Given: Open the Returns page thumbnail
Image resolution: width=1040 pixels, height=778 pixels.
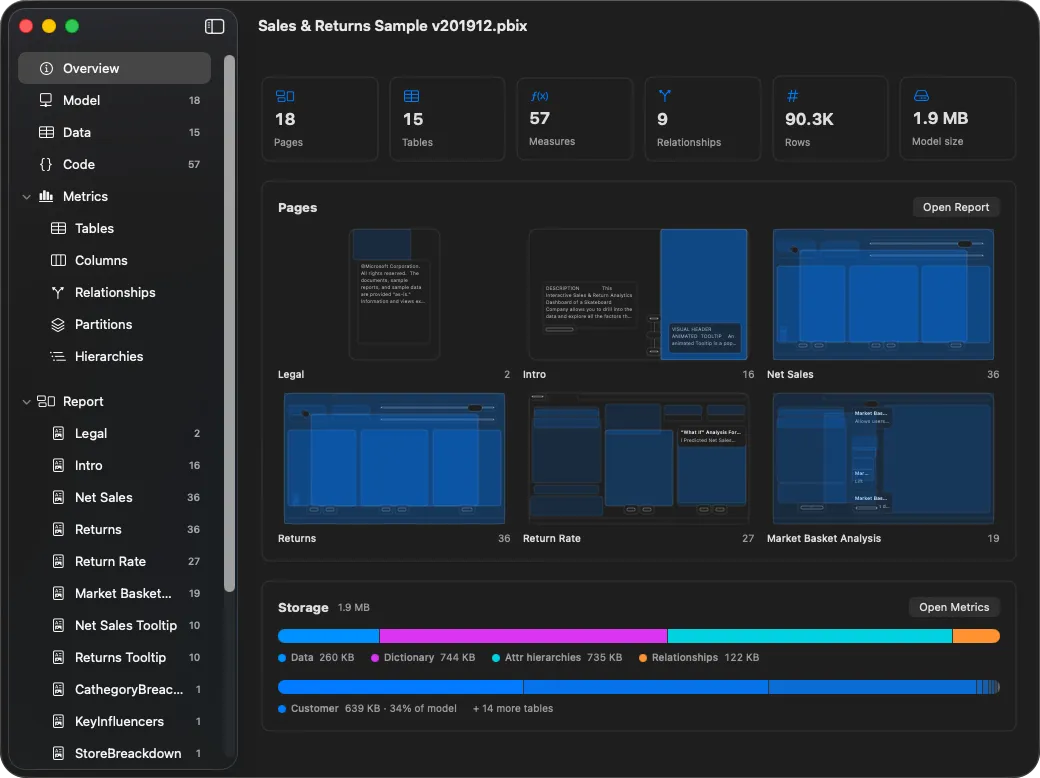Looking at the screenshot, I should pos(394,459).
